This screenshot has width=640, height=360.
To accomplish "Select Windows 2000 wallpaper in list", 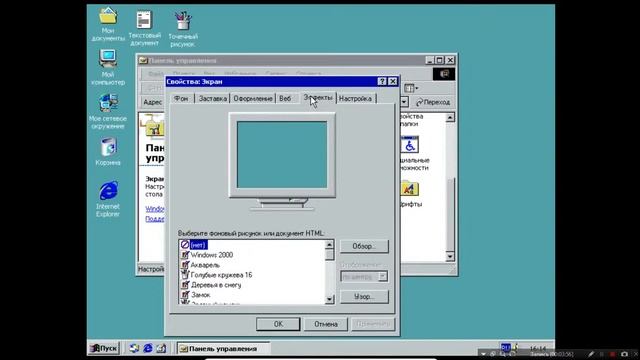I will tap(211, 255).
